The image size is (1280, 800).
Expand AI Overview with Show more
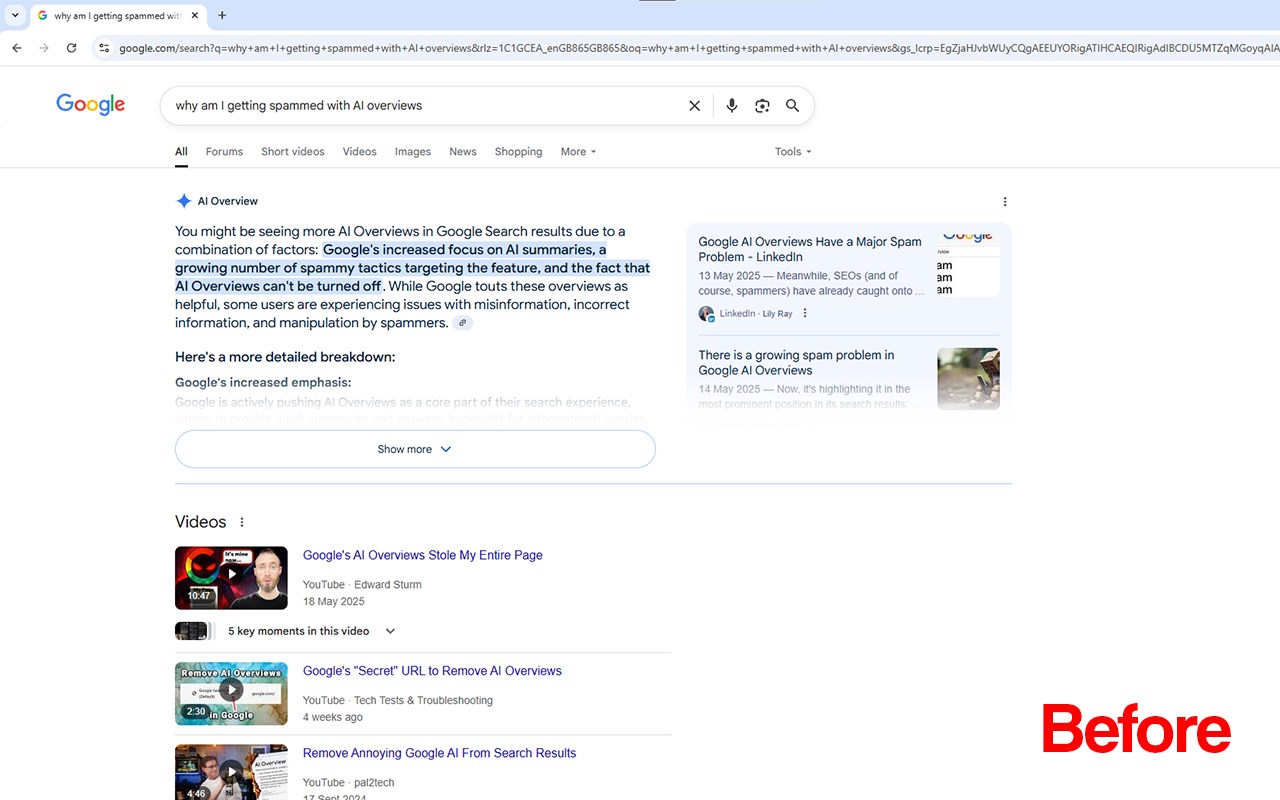pyautogui.click(x=415, y=449)
